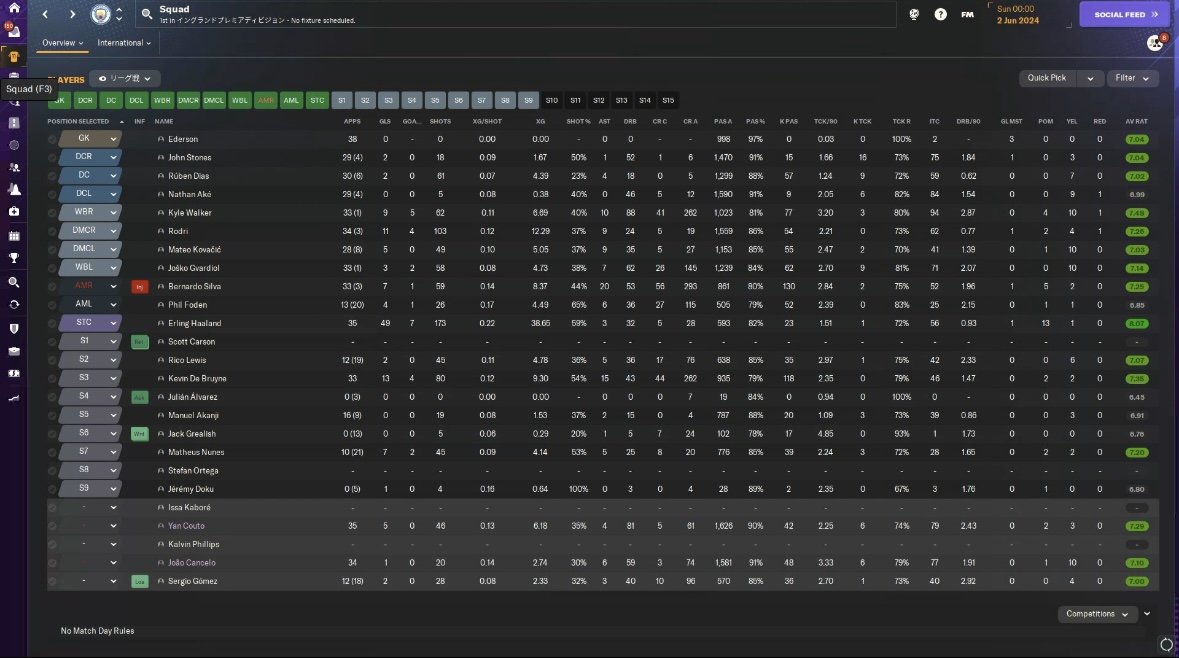The height and width of the screenshot is (658, 1179).
Task: Open the STC position dropdown for Haaland
Action: [89, 323]
